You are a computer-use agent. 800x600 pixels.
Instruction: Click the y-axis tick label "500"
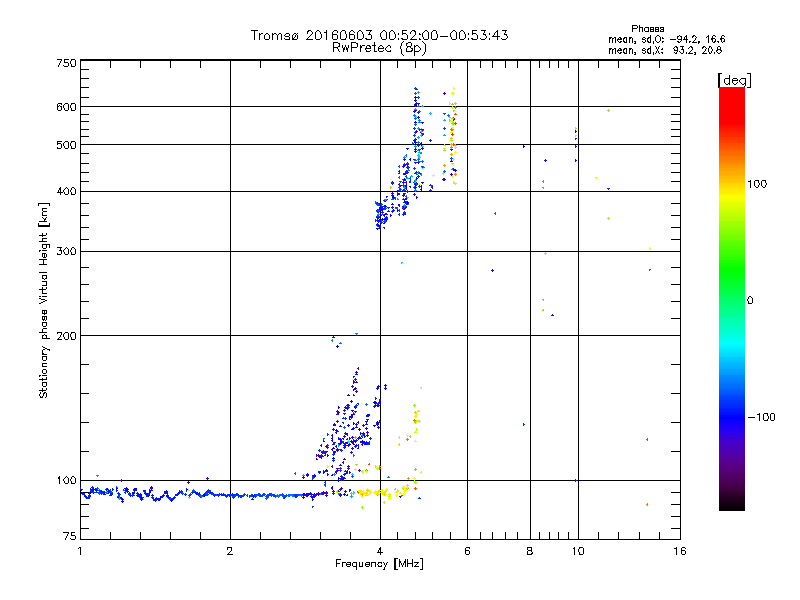tap(66, 145)
